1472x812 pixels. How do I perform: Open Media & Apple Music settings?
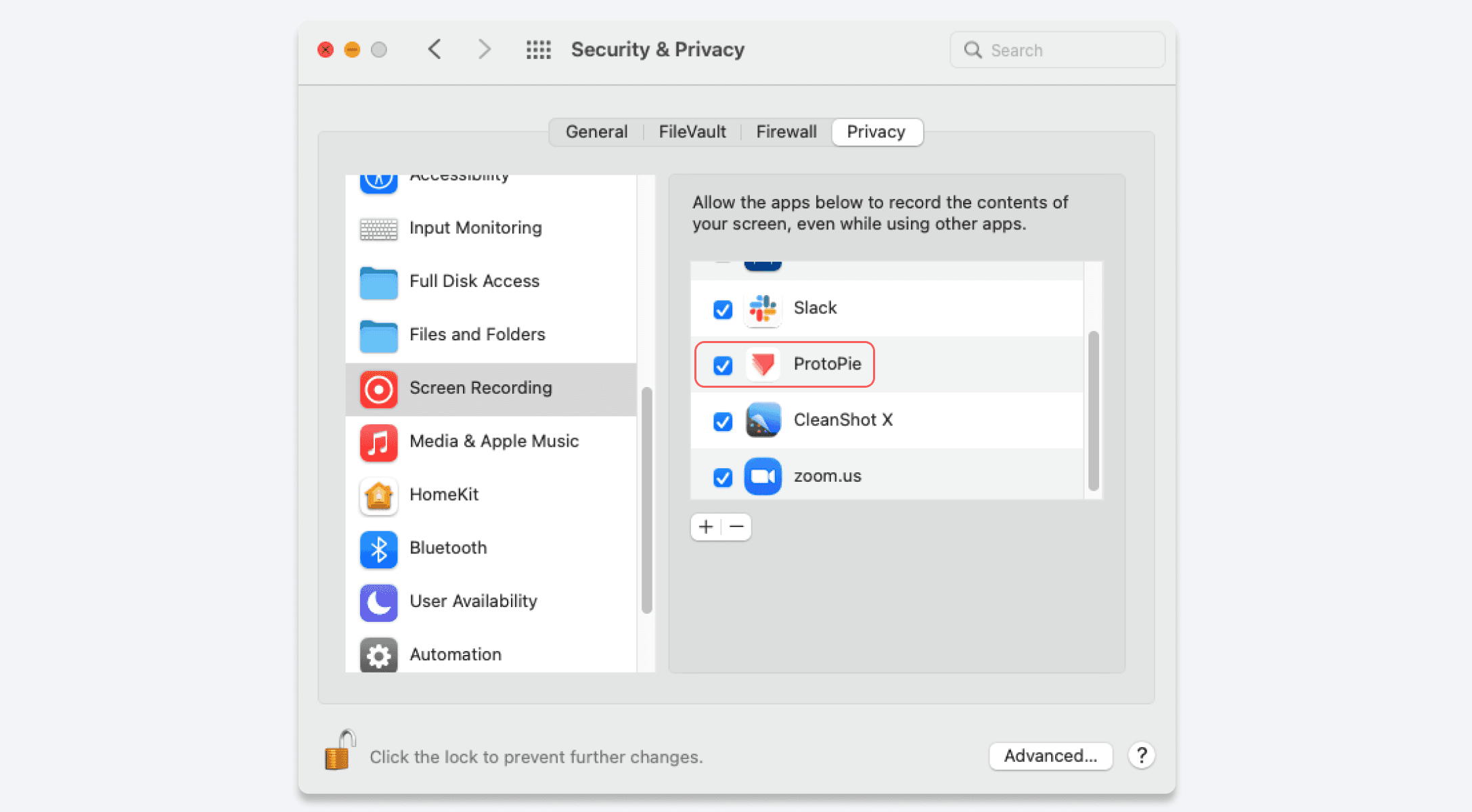(x=378, y=443)
